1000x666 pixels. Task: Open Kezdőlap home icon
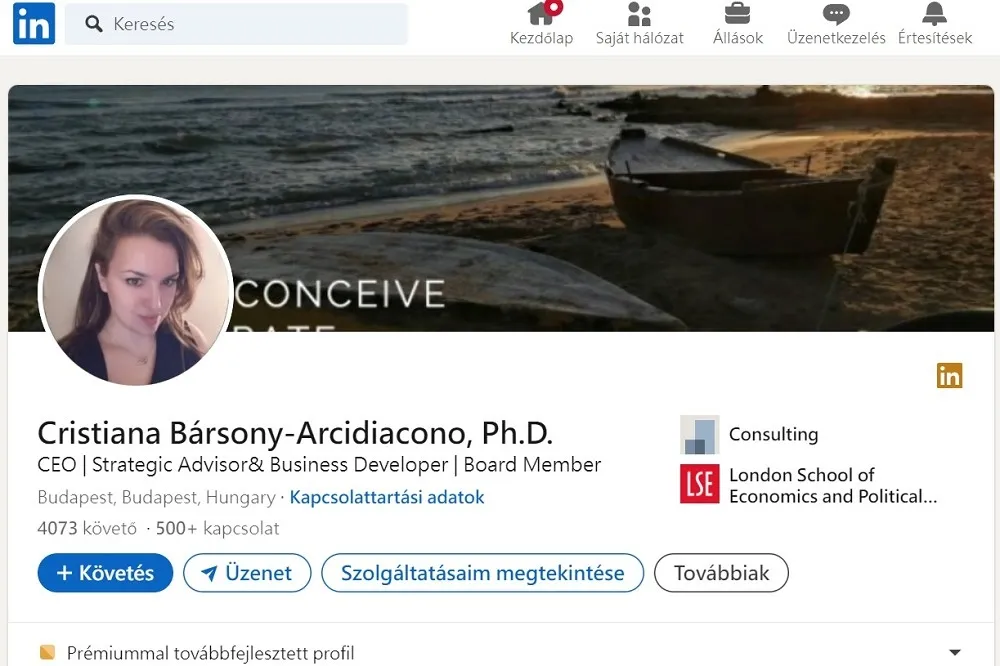tap(541, 13)
